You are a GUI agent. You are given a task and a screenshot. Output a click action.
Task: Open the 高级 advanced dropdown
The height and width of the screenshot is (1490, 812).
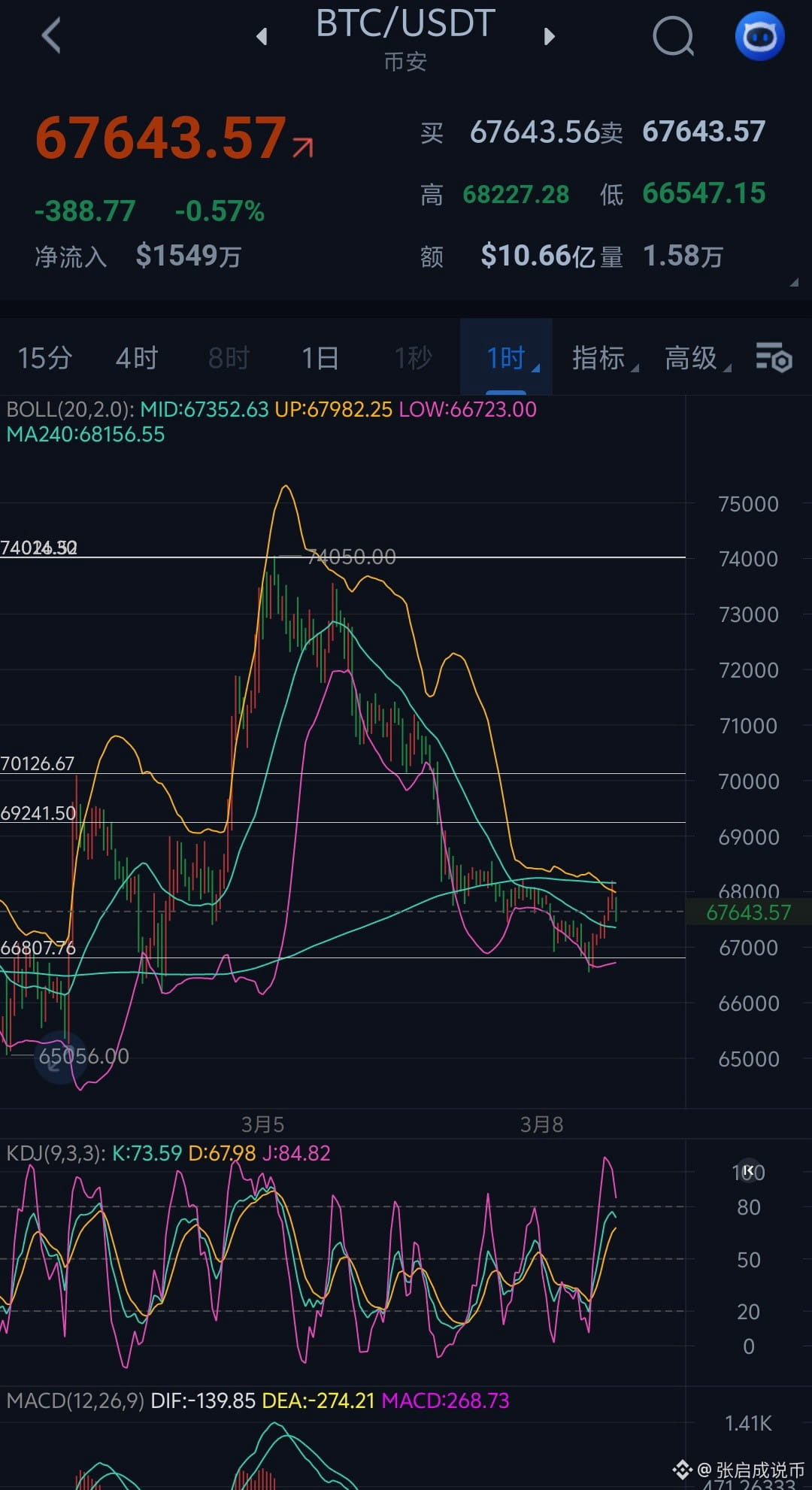(698, 358)
